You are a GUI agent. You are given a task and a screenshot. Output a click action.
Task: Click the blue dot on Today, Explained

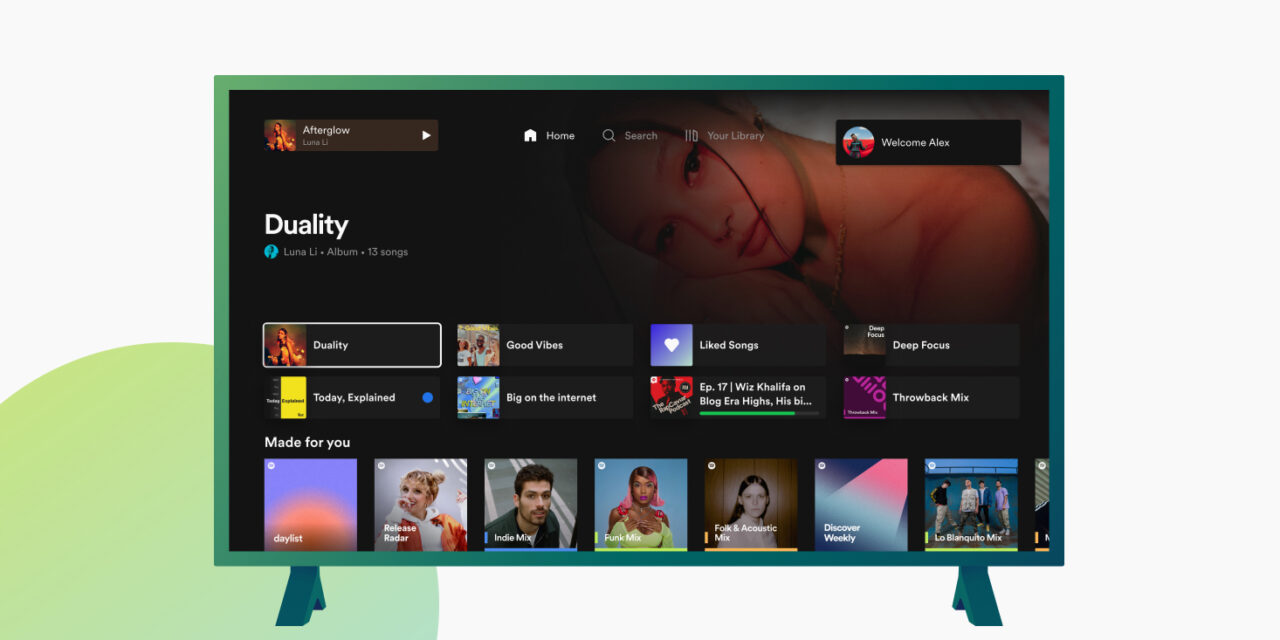[427, 398]
